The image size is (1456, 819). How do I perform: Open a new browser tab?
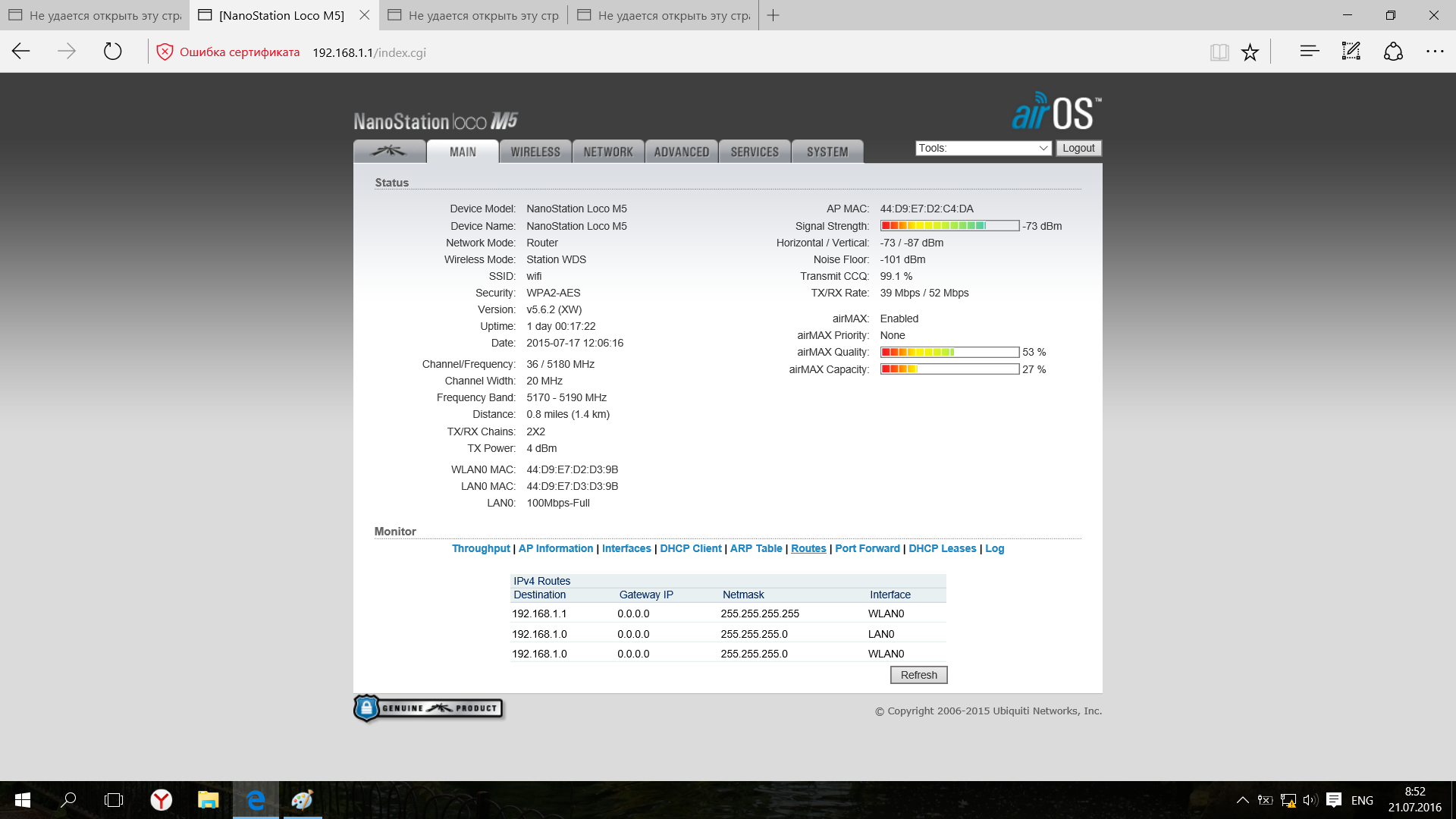[x=773, y=15]
